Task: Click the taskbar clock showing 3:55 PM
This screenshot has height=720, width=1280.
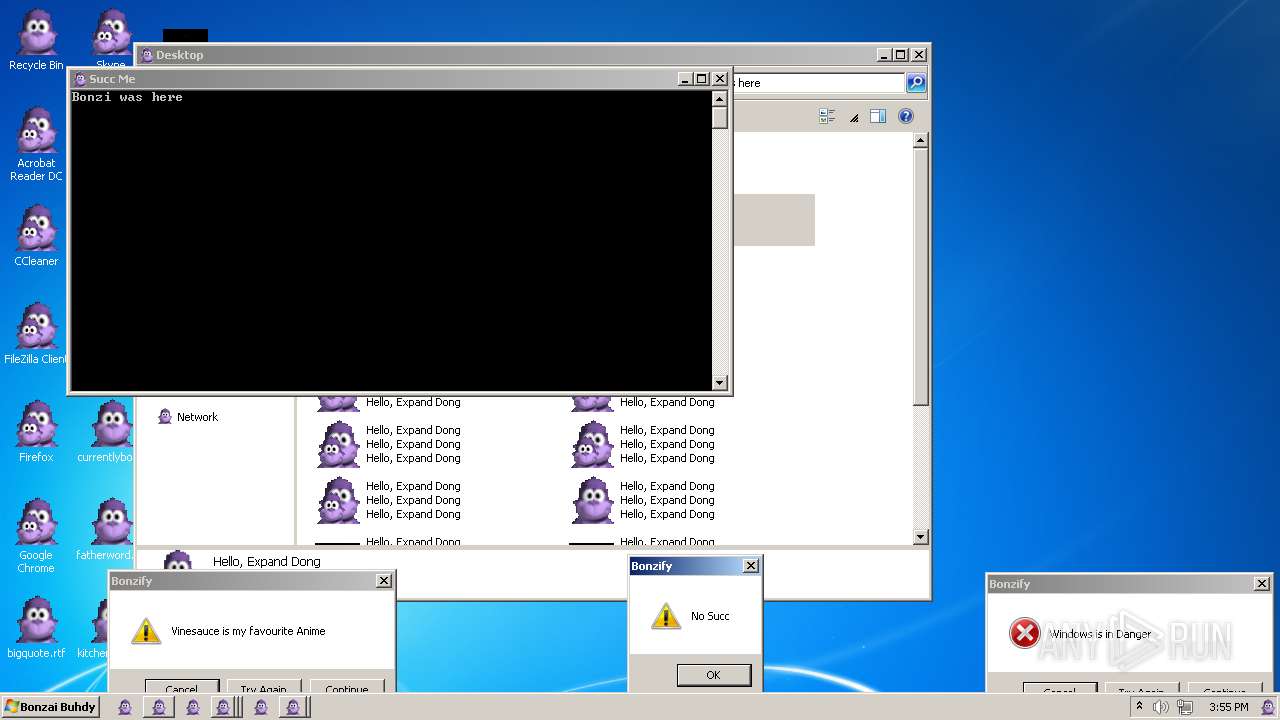Action: (1228, 707)
